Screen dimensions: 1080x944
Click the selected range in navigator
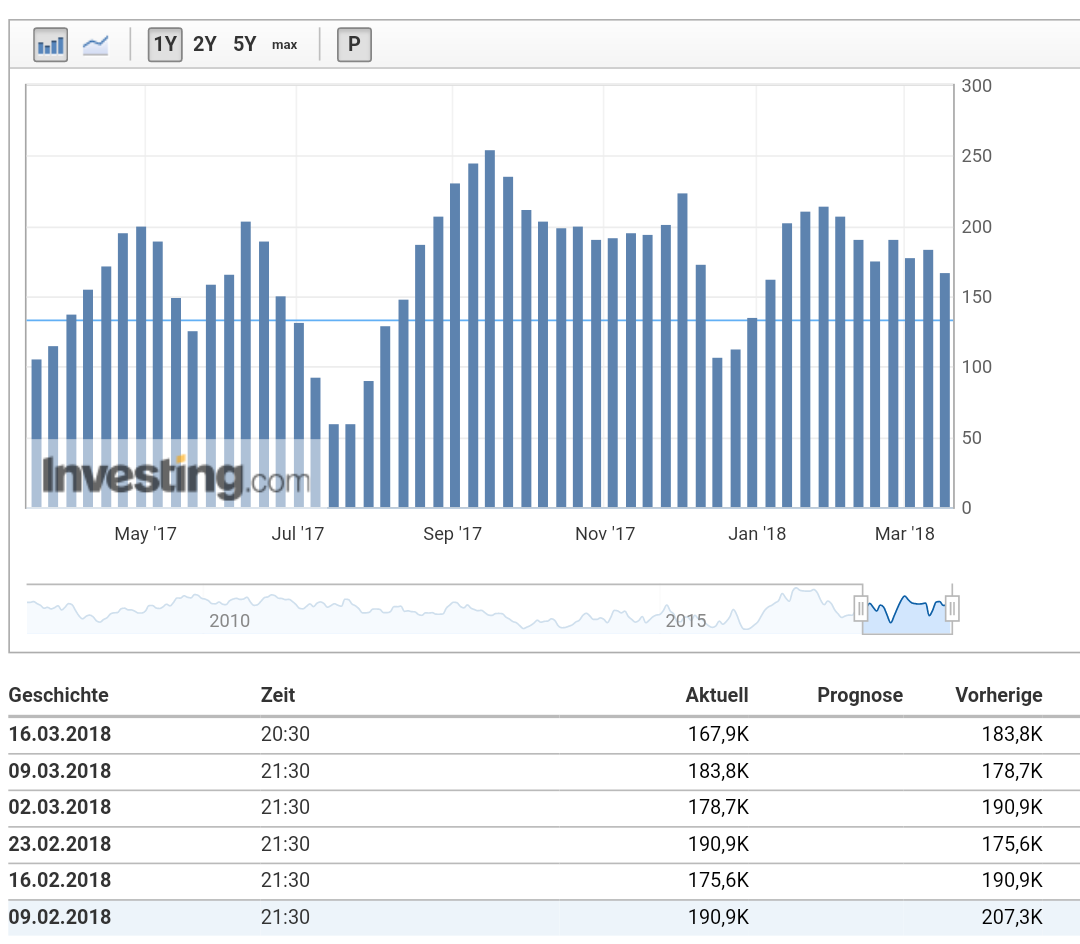pos(906,609)
